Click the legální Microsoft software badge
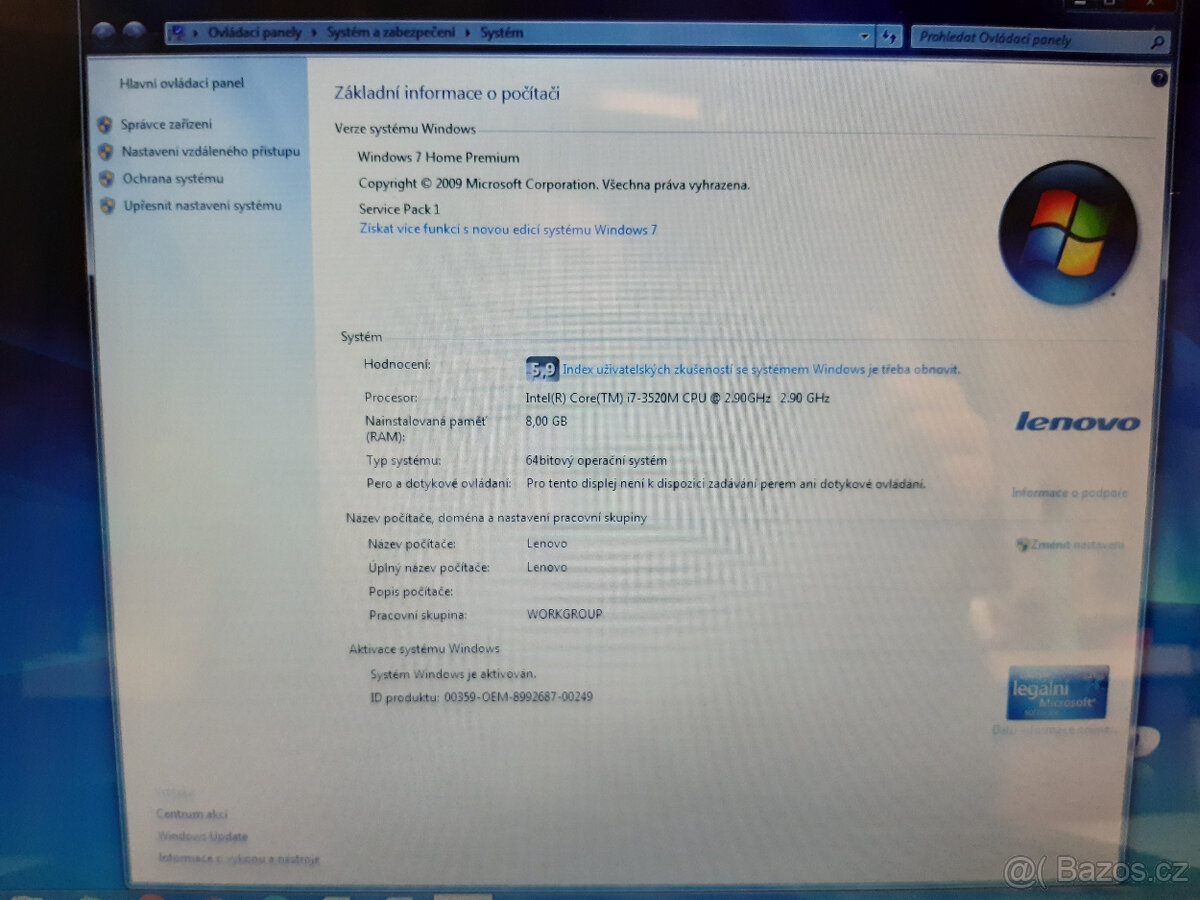The height and width of the screenshot is (900, 1200). point(1056,694)
